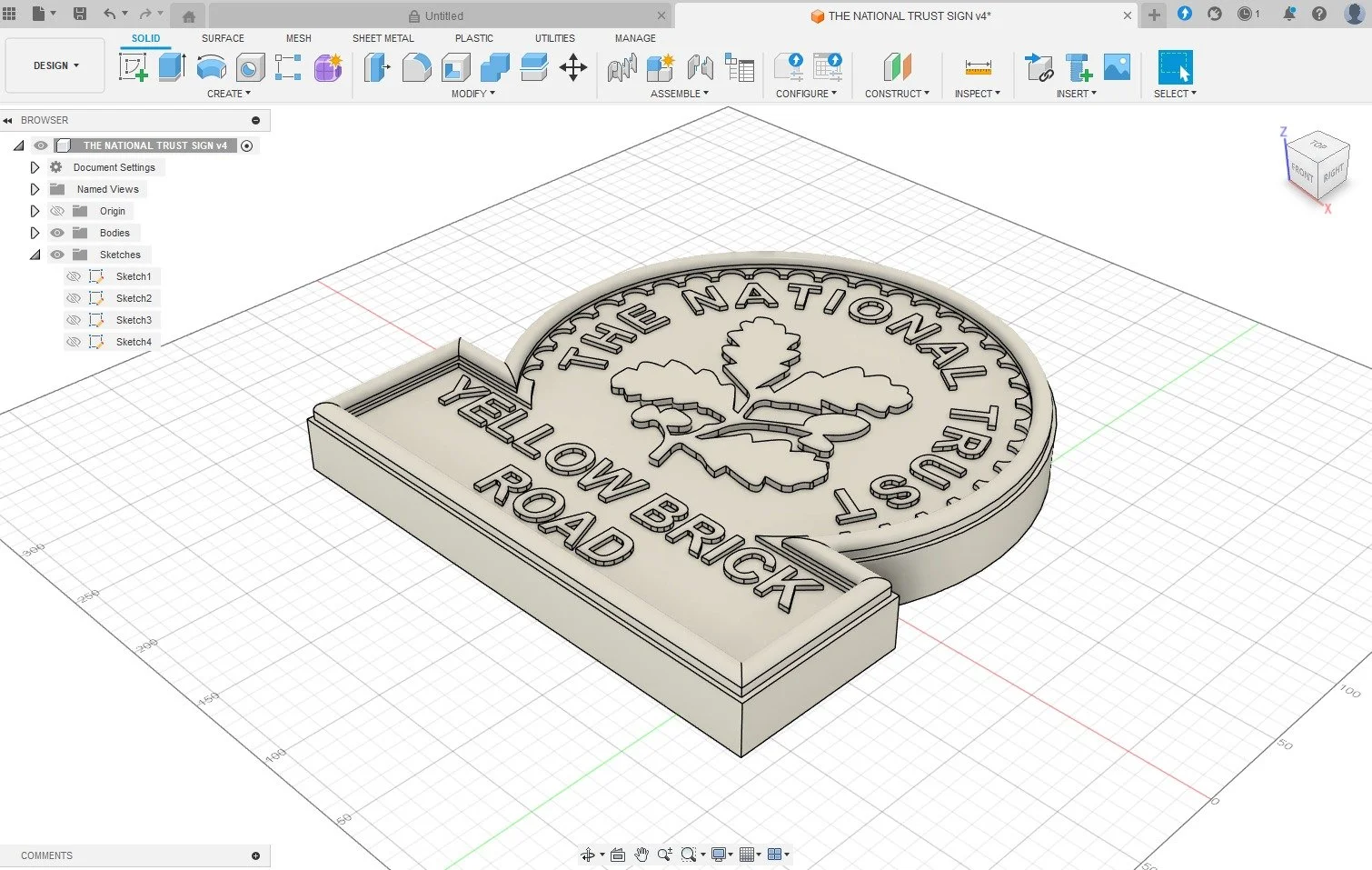Switch to the PLASTIC tab
This screenshot has height=870, width=1372.
coord(473,38)
